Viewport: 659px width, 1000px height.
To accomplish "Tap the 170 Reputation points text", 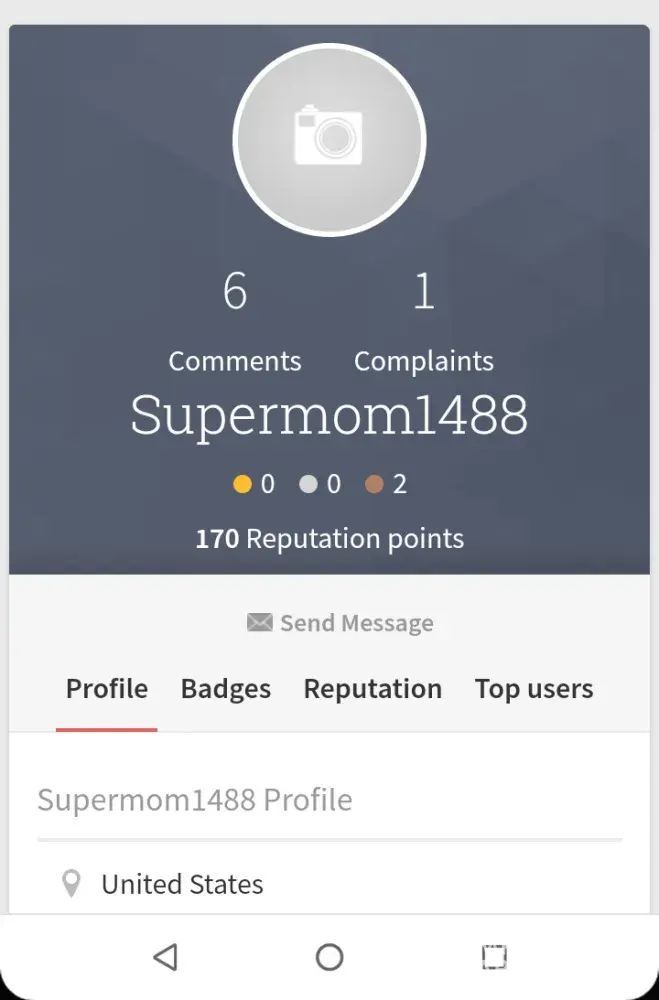I will click(329, 539).
